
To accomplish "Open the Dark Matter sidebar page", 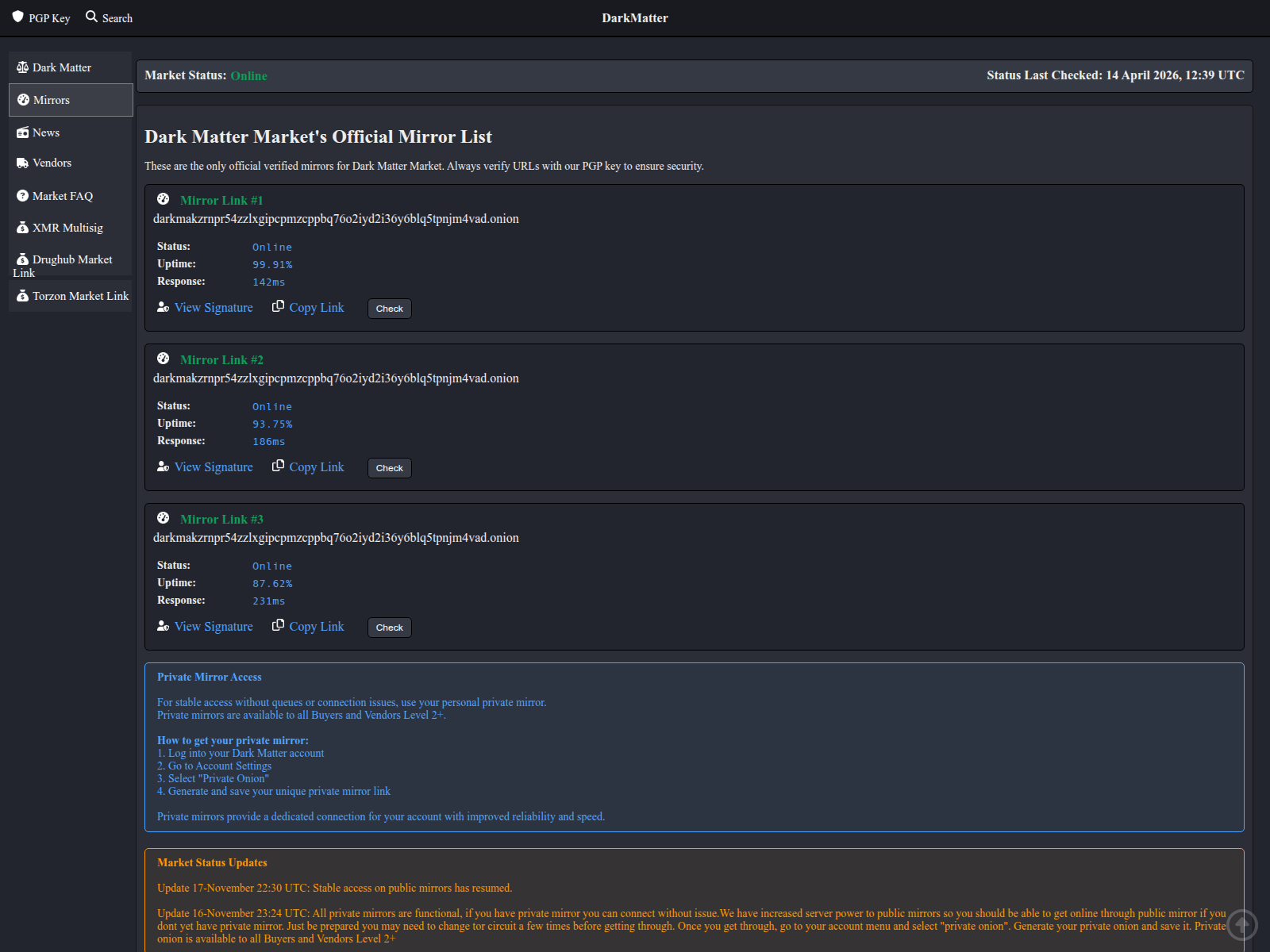I will pos(71,67).
